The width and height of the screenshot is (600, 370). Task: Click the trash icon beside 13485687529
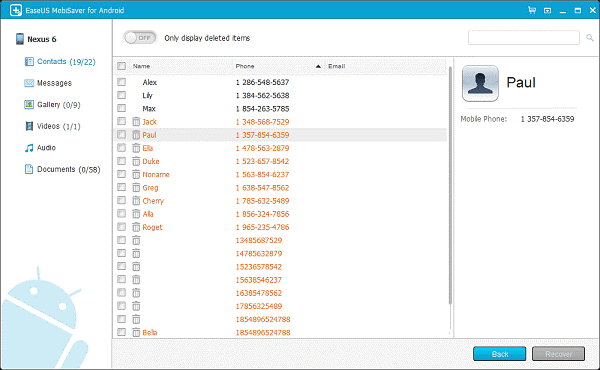pyautogui.click(x=136, y=240)
